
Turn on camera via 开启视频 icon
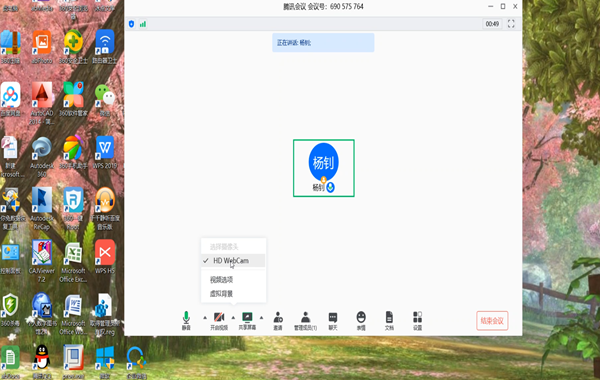(219, 321)
